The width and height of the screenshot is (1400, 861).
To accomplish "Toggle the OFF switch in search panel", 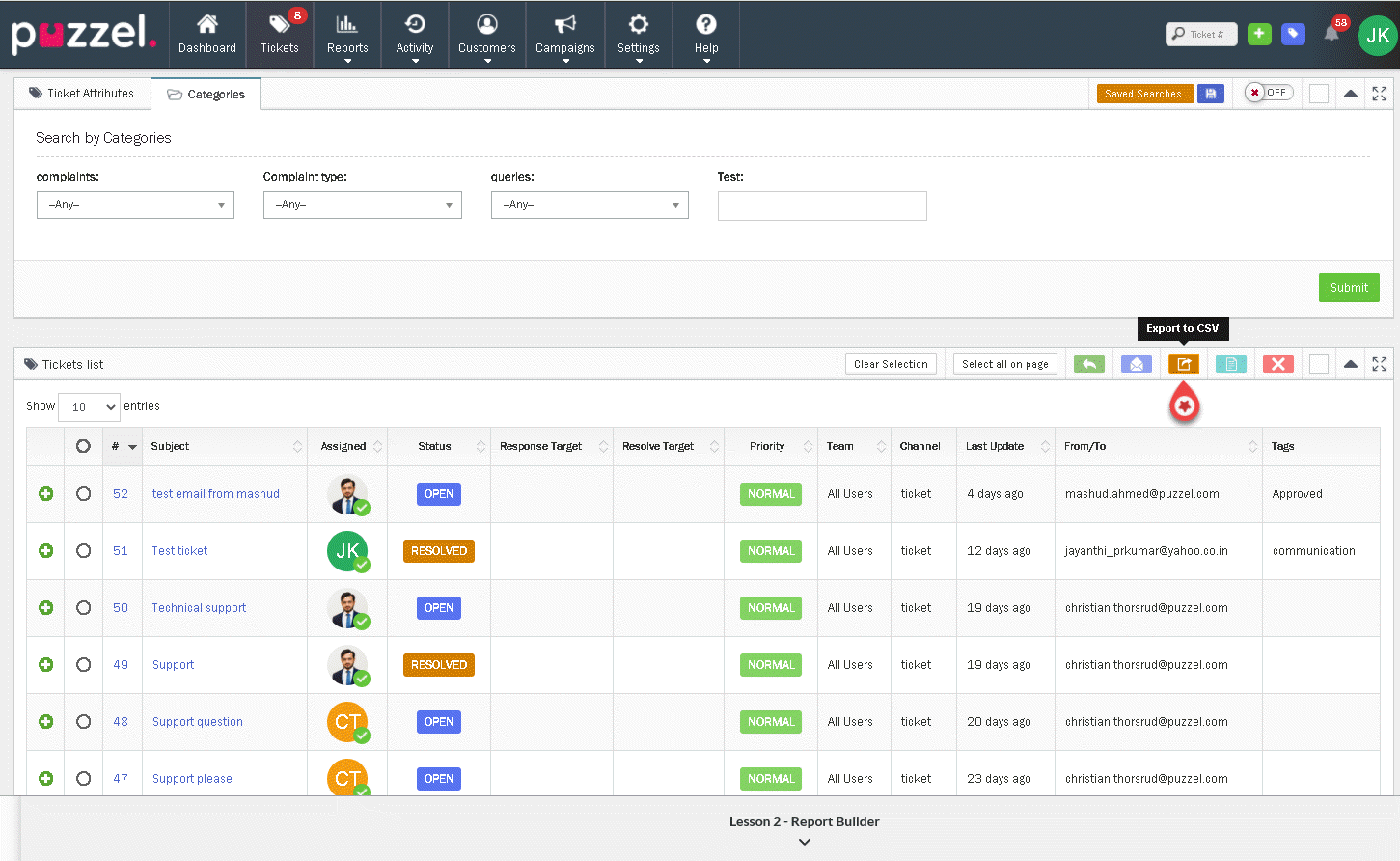I will click(1268, 93).
